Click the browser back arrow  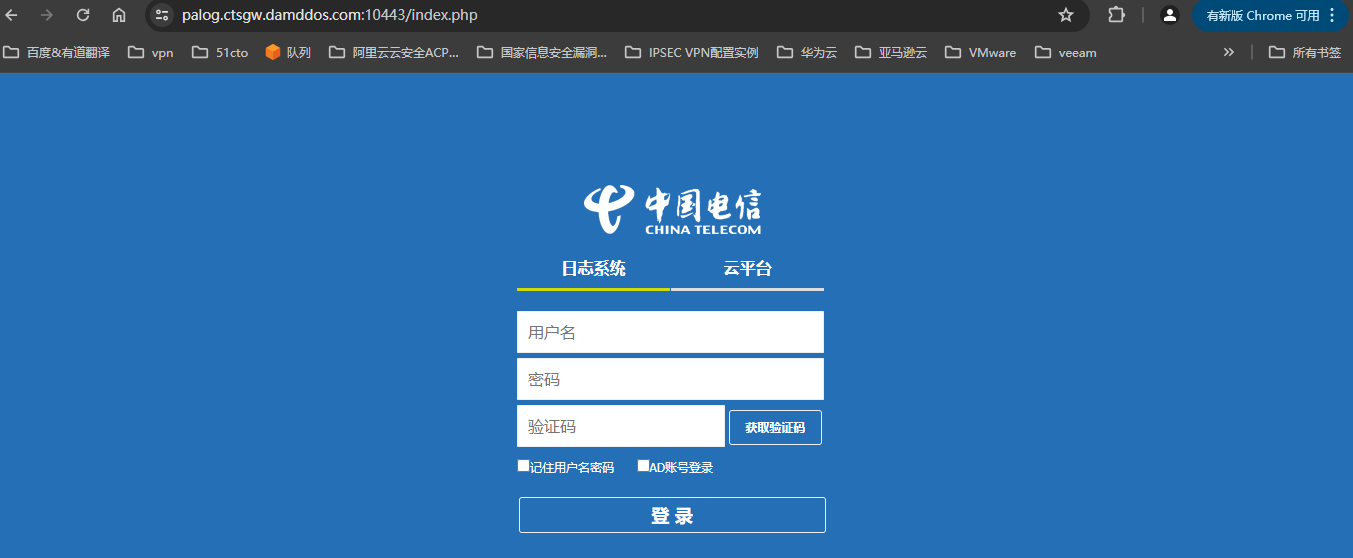point(12,15)
